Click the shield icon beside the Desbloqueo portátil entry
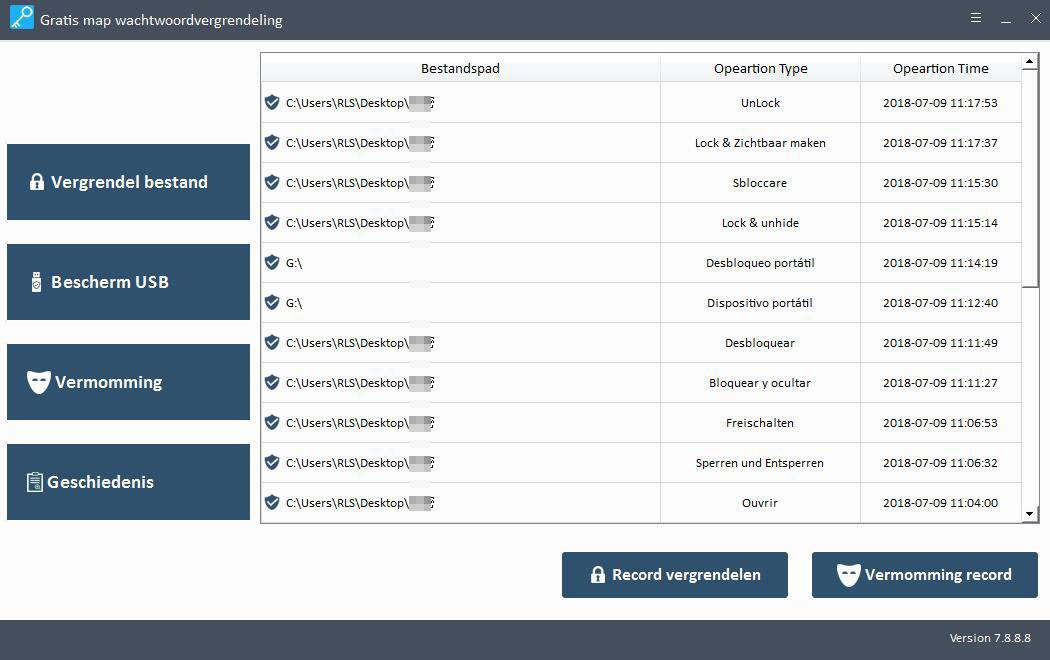The height and width of the screenshot is (660, 1050). pos(271,262)
